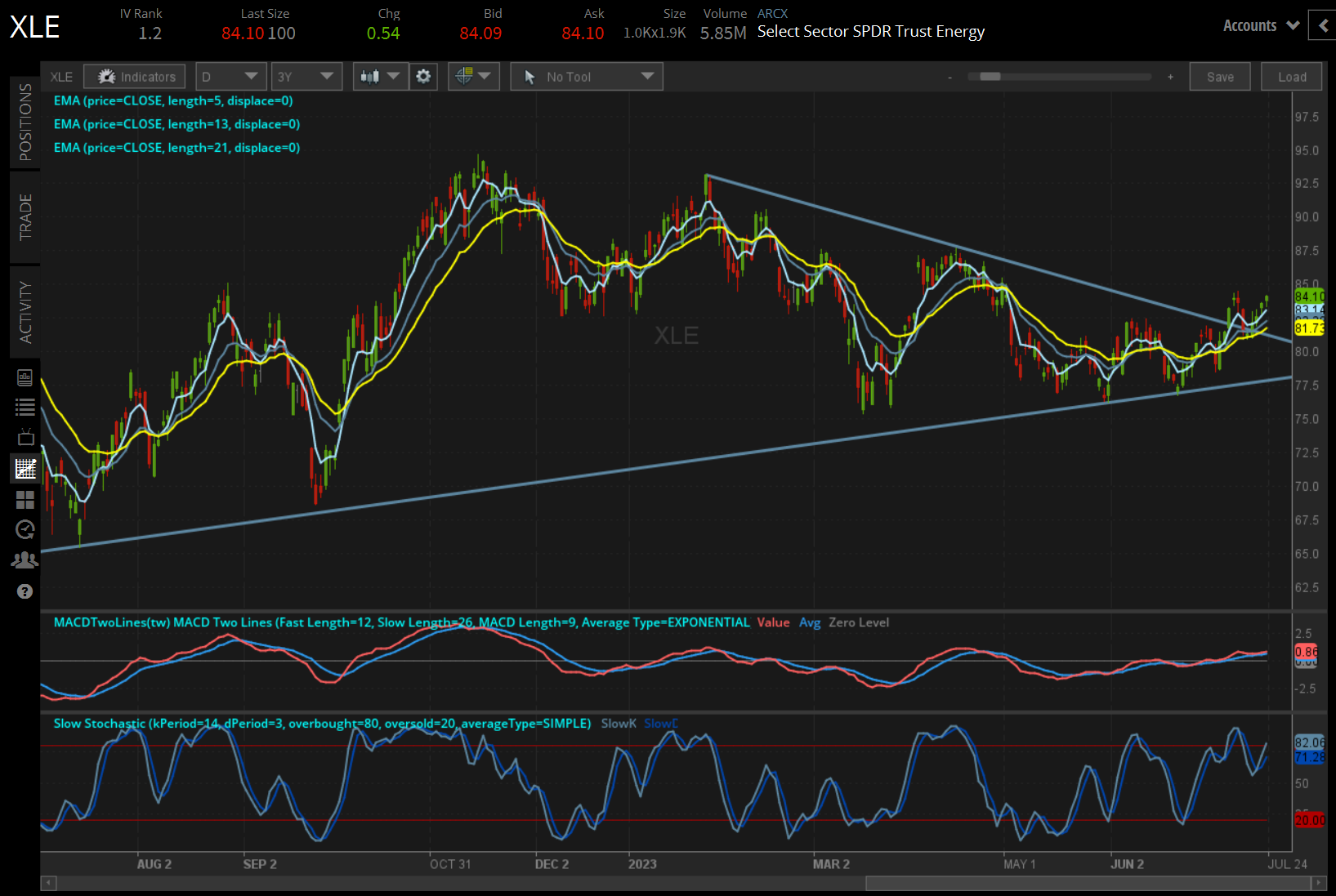This screenshot has width=1336, height=896.
Task: Open chart settings gear icon
Action: [423, 77]
